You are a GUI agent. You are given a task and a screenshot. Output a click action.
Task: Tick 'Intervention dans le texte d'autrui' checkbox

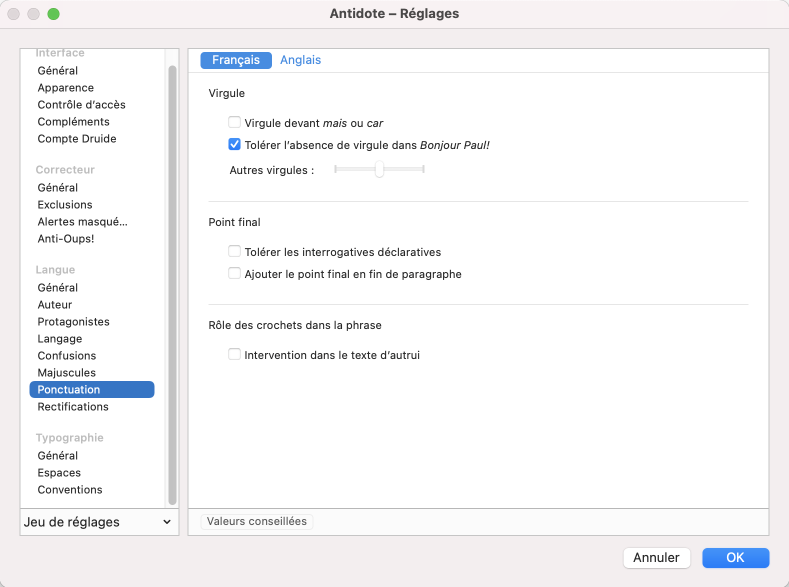(235, 354)
